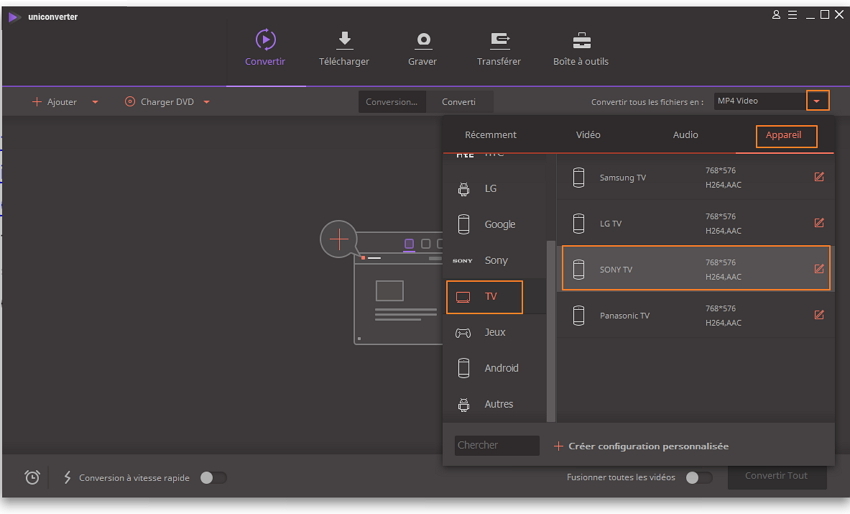Image resolution: width=850 pixels, height=514 pixels.
Task: Click the Panasonic TV device icon
Action: 578,316
